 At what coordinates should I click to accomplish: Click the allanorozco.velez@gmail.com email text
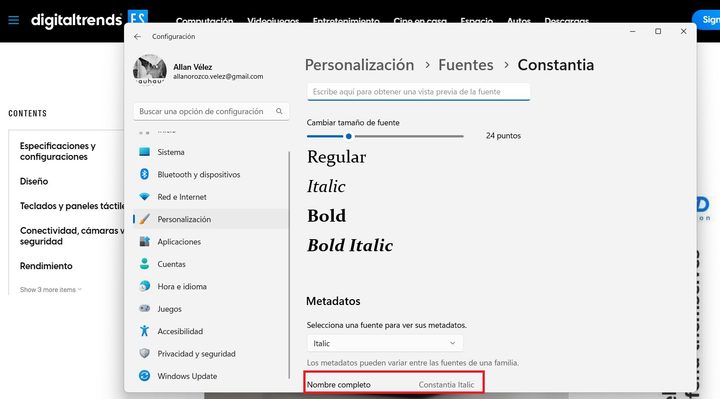[218, 77]
